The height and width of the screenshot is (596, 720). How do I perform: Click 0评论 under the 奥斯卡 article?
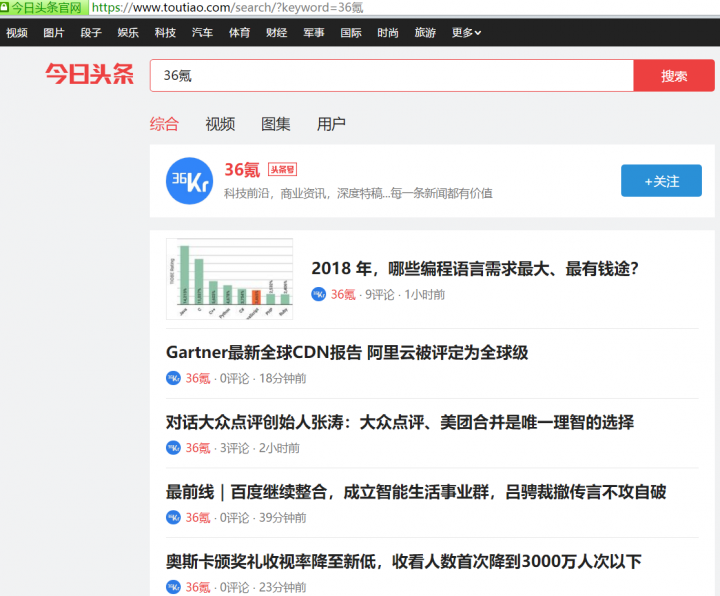tap(235, 587)
